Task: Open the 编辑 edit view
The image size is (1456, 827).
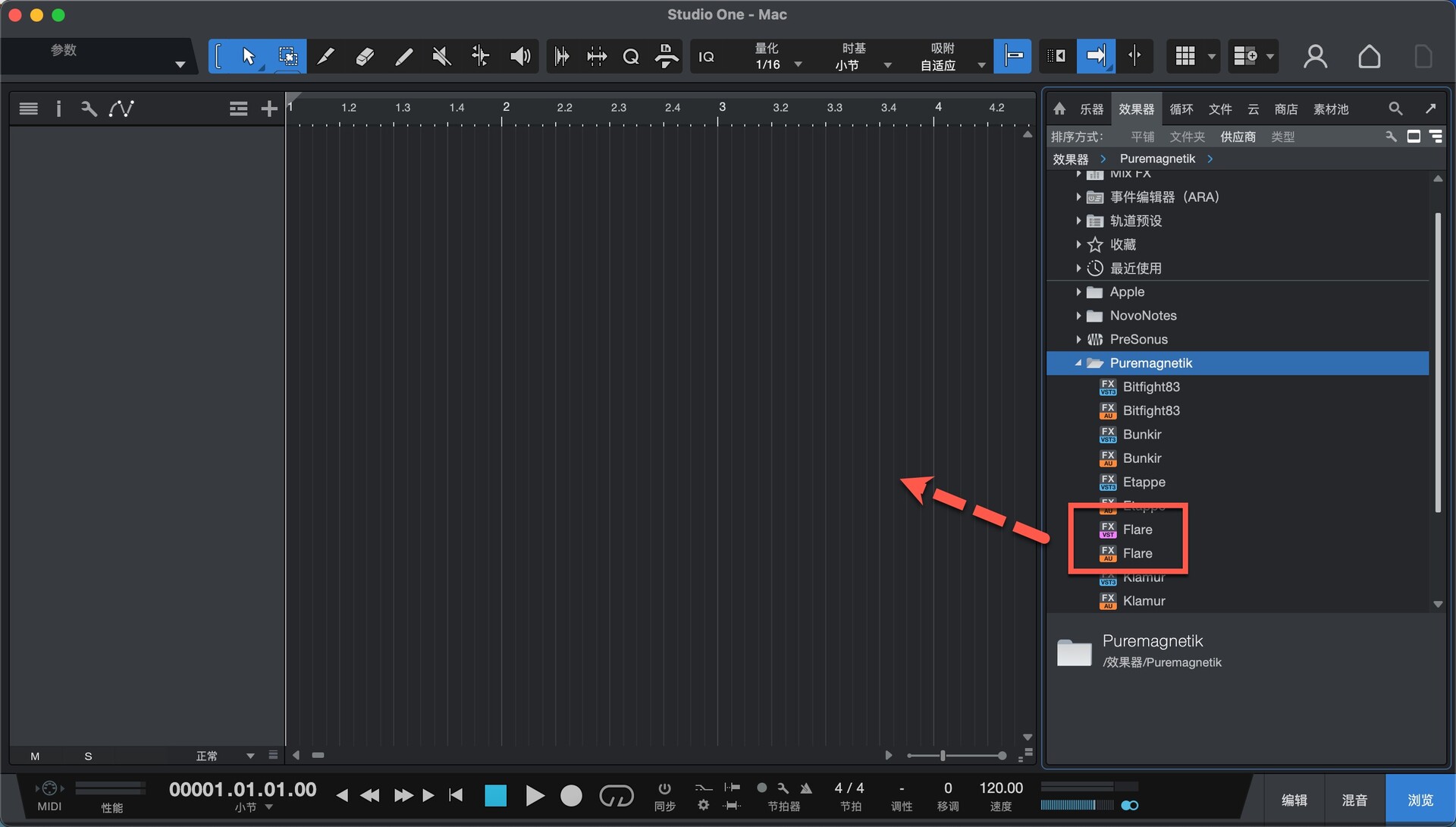Action: [x=1294, y=800]
